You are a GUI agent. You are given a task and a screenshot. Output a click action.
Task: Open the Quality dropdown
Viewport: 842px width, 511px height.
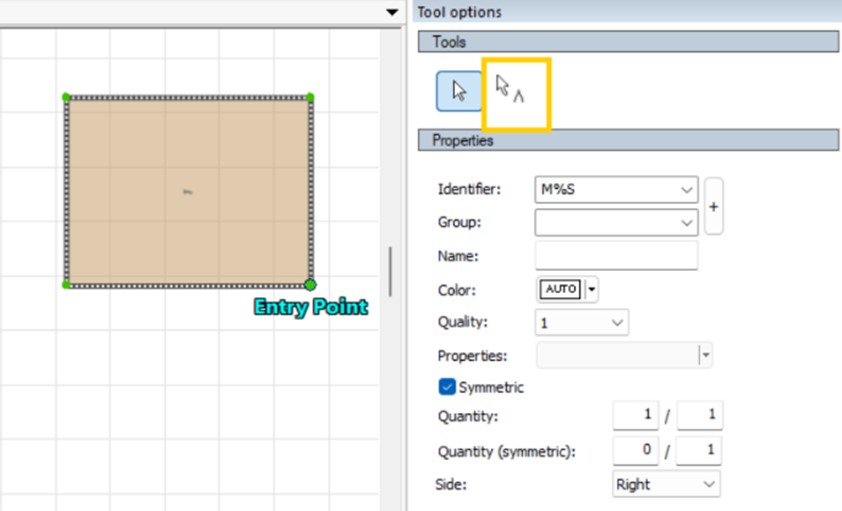click(617, 323)
